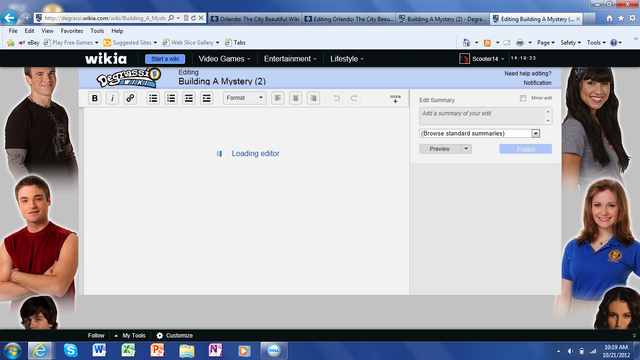Image resolution: width=640 pixels, height=360 pixels.
Task: Expand Lifestyle menu
Action: [347, 59]
